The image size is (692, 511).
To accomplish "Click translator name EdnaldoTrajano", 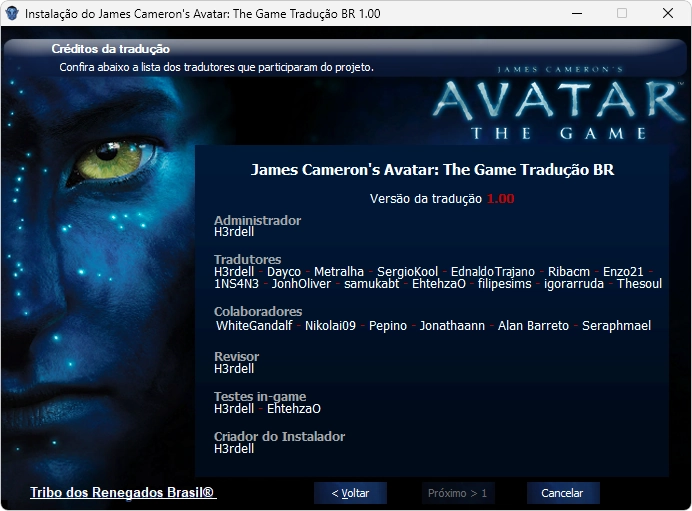I will [x=493, y=272].
